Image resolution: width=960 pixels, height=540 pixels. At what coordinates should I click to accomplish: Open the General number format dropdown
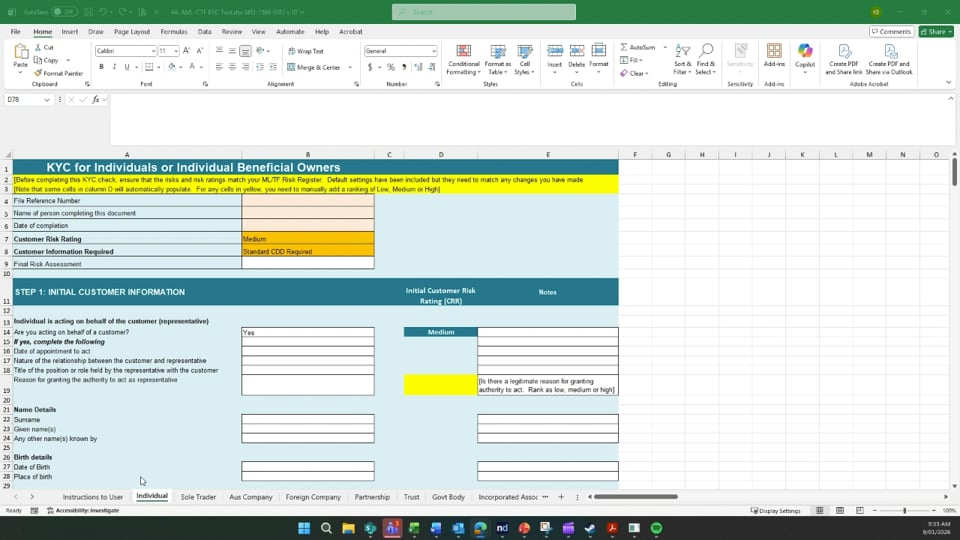(x=433, y=51)
